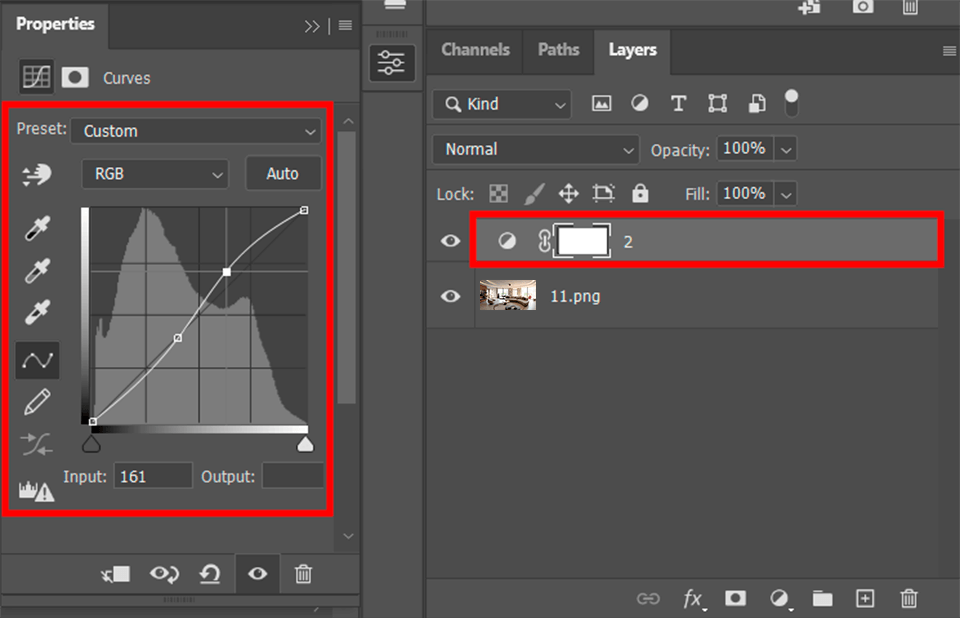Open the Adjustments panel sliders icon

[x=392, y=63]
